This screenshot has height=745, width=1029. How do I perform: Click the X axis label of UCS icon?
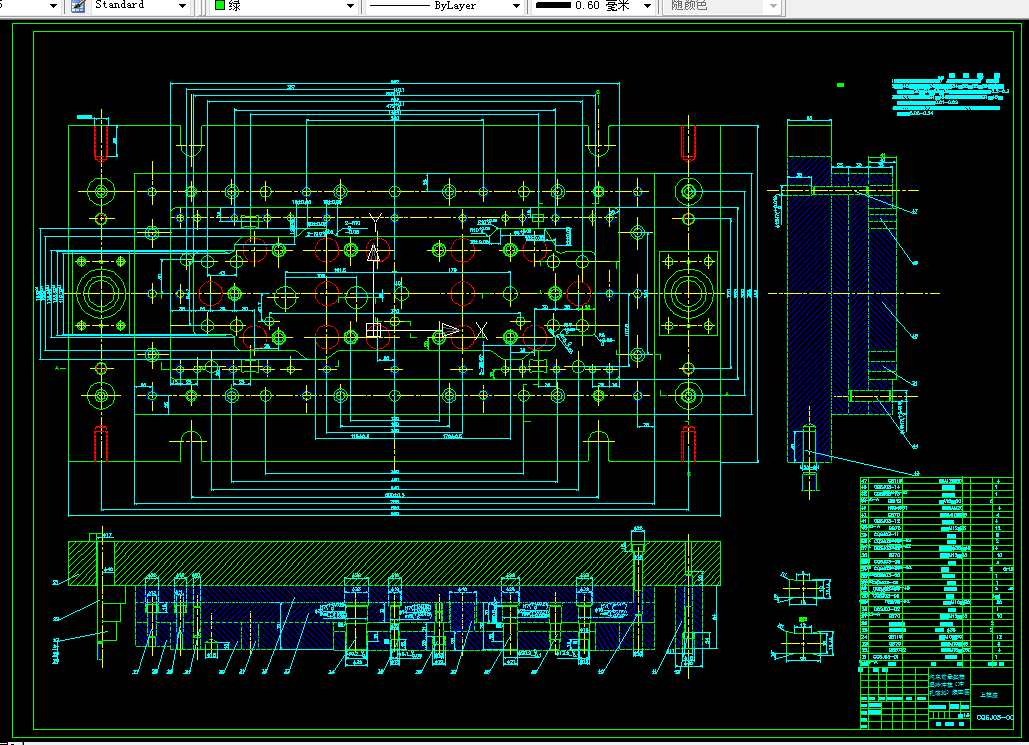click(x=482, y=330)
